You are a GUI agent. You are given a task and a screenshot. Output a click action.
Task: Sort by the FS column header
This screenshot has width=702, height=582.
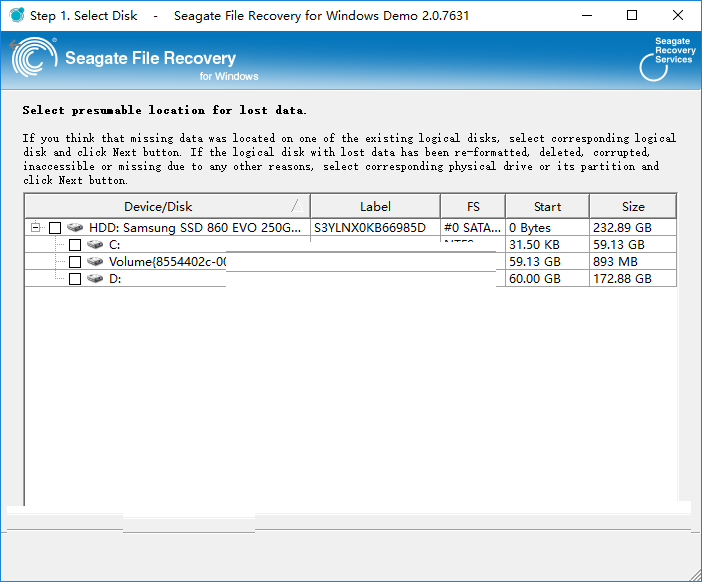(473, 206)
